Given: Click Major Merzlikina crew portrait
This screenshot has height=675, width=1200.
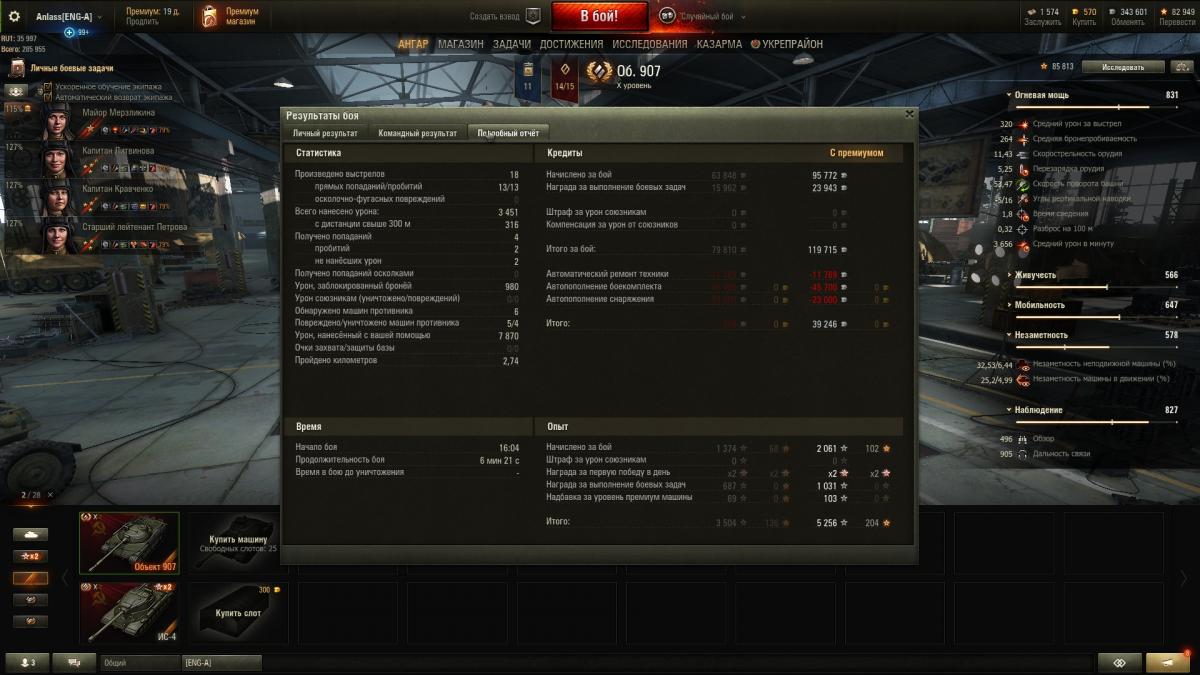Looking at the screenshot, I should (54, 122).
